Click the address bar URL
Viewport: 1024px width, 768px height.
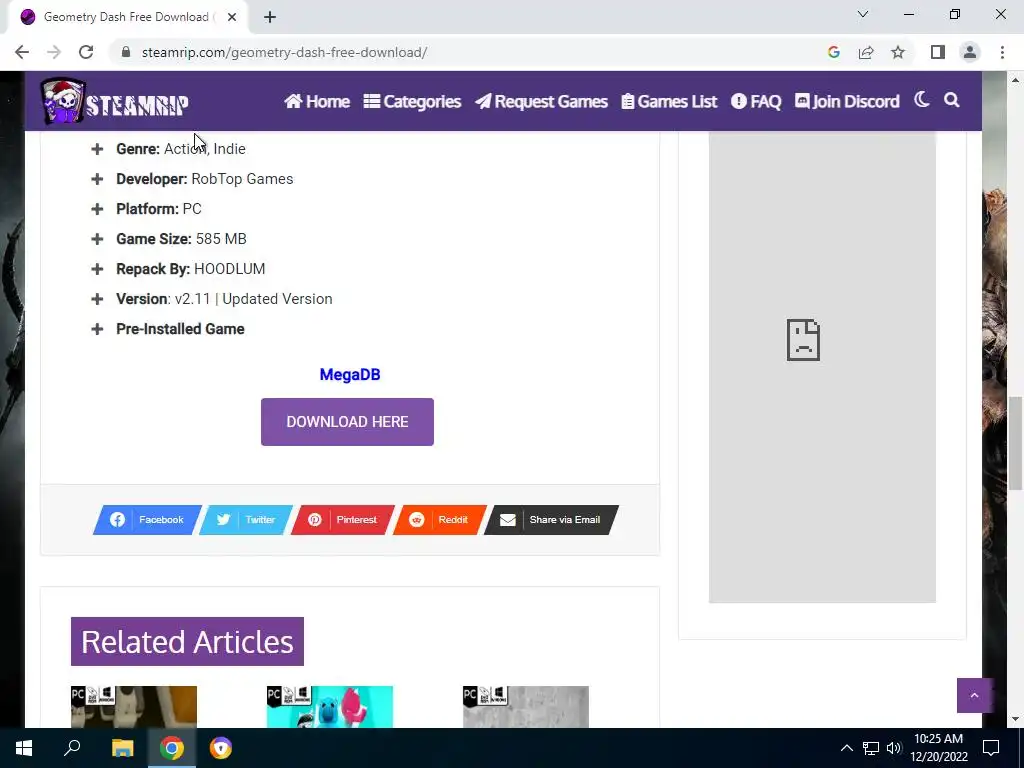tap(284, 52)
